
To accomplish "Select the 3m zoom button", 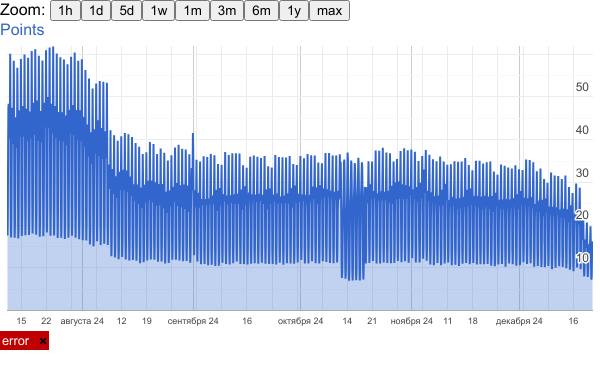I will (227, 10).
